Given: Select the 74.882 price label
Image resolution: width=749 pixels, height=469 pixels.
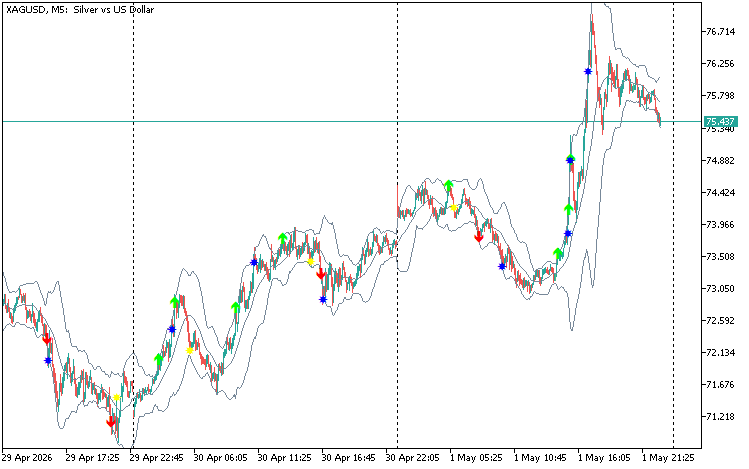Looking at the screenshot, I should coord(721,160).
